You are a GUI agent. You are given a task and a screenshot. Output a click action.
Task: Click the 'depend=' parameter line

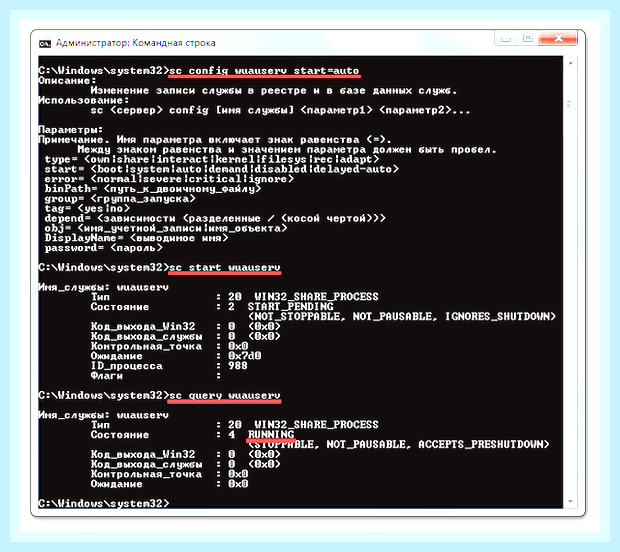pyautogui.click(x=215, y=218)
